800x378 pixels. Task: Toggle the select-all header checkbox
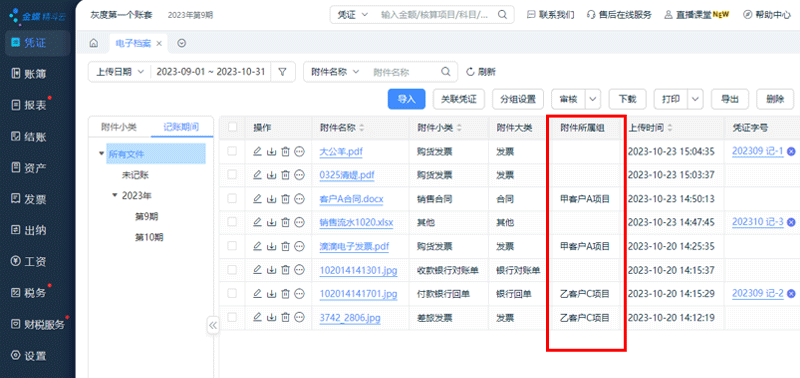(233, 127)
